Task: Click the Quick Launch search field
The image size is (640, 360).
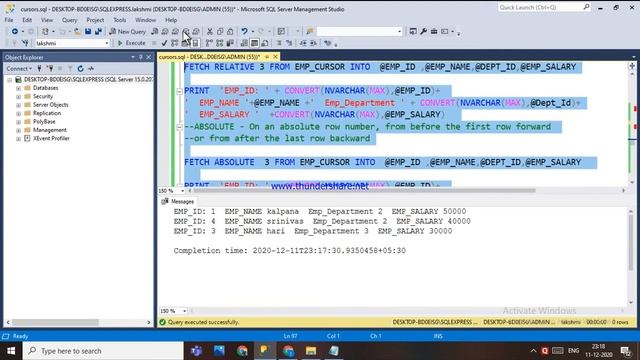Action: click(x=544, y=7)
